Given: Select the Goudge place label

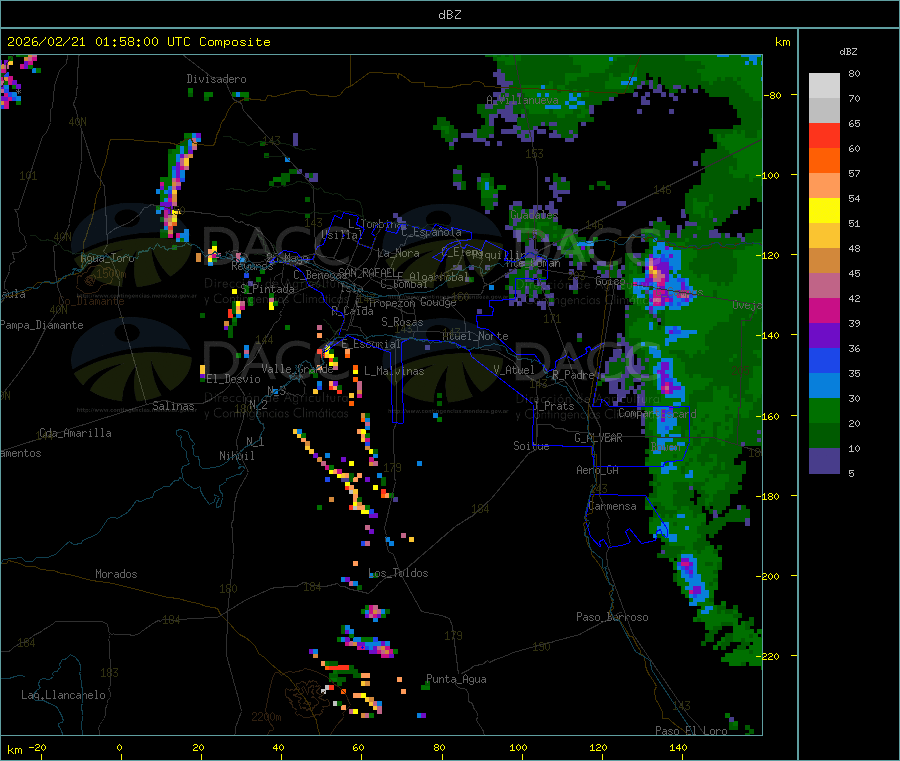Looking at the screenshot, I should tap(438, 302).
